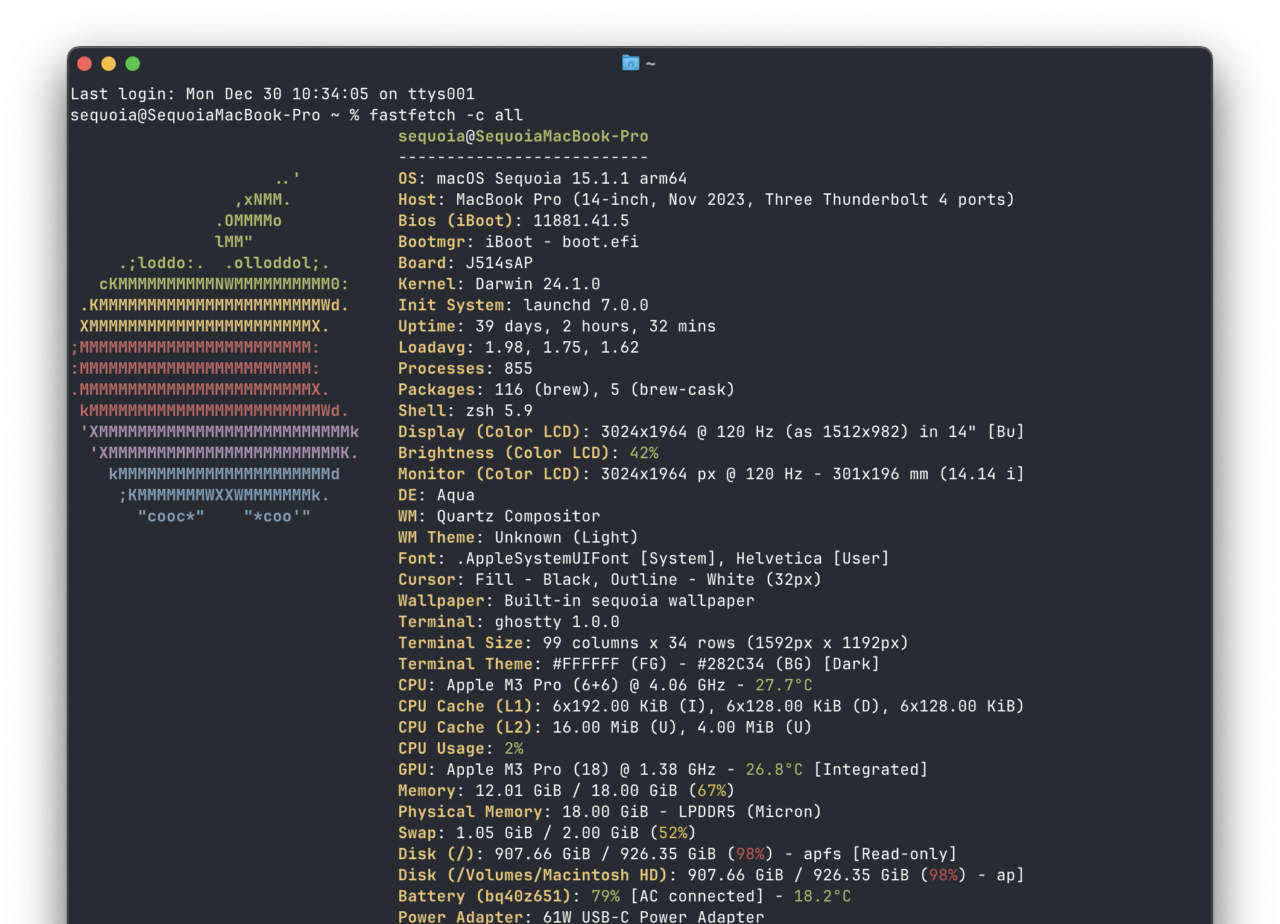The height and width of the screenshot is (924, 1280).
Task: Click the 'fastfetch -c all' command text
Action: 446,115
